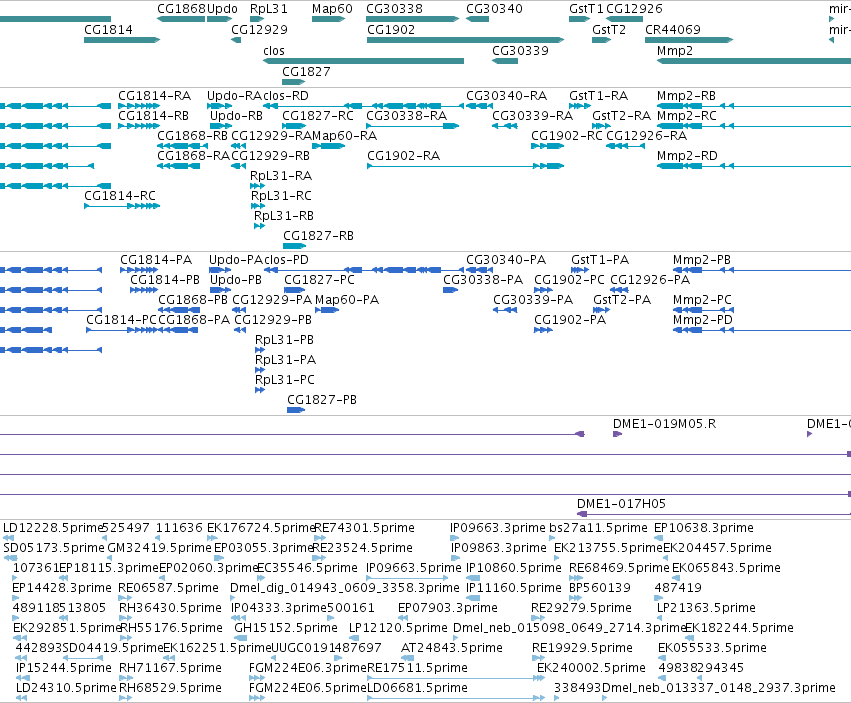Click EST RE19929.5prime label
The width and height of the screenshot is (851, 703).
[x=582, y=648]
